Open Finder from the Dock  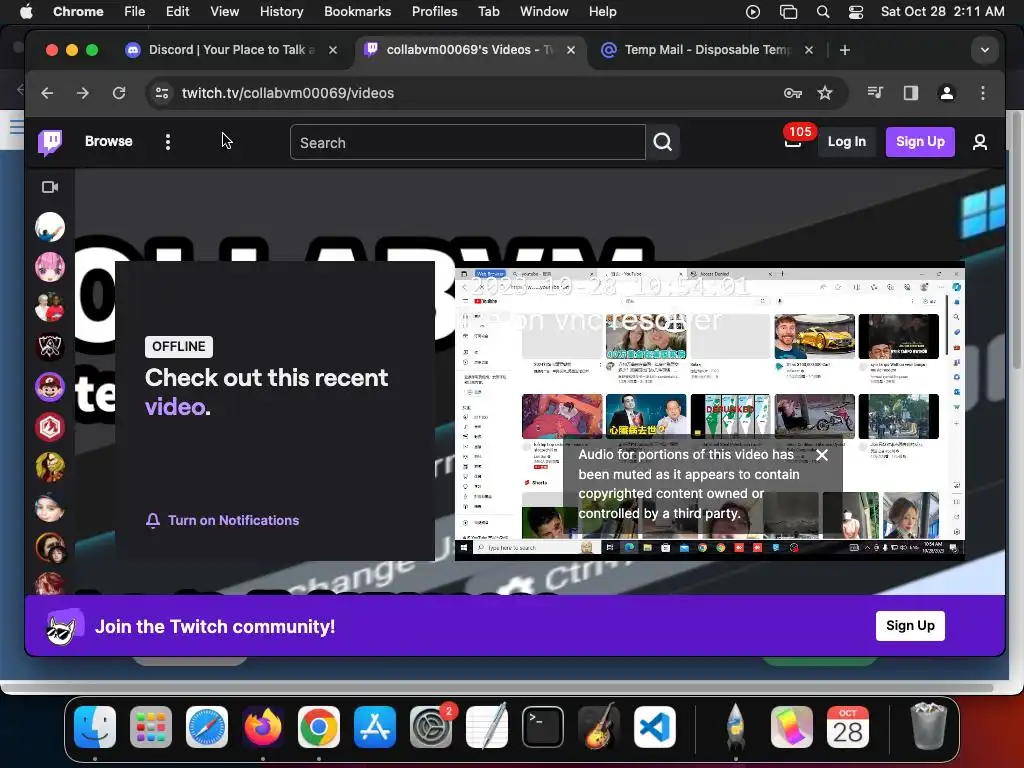point(95,727)
